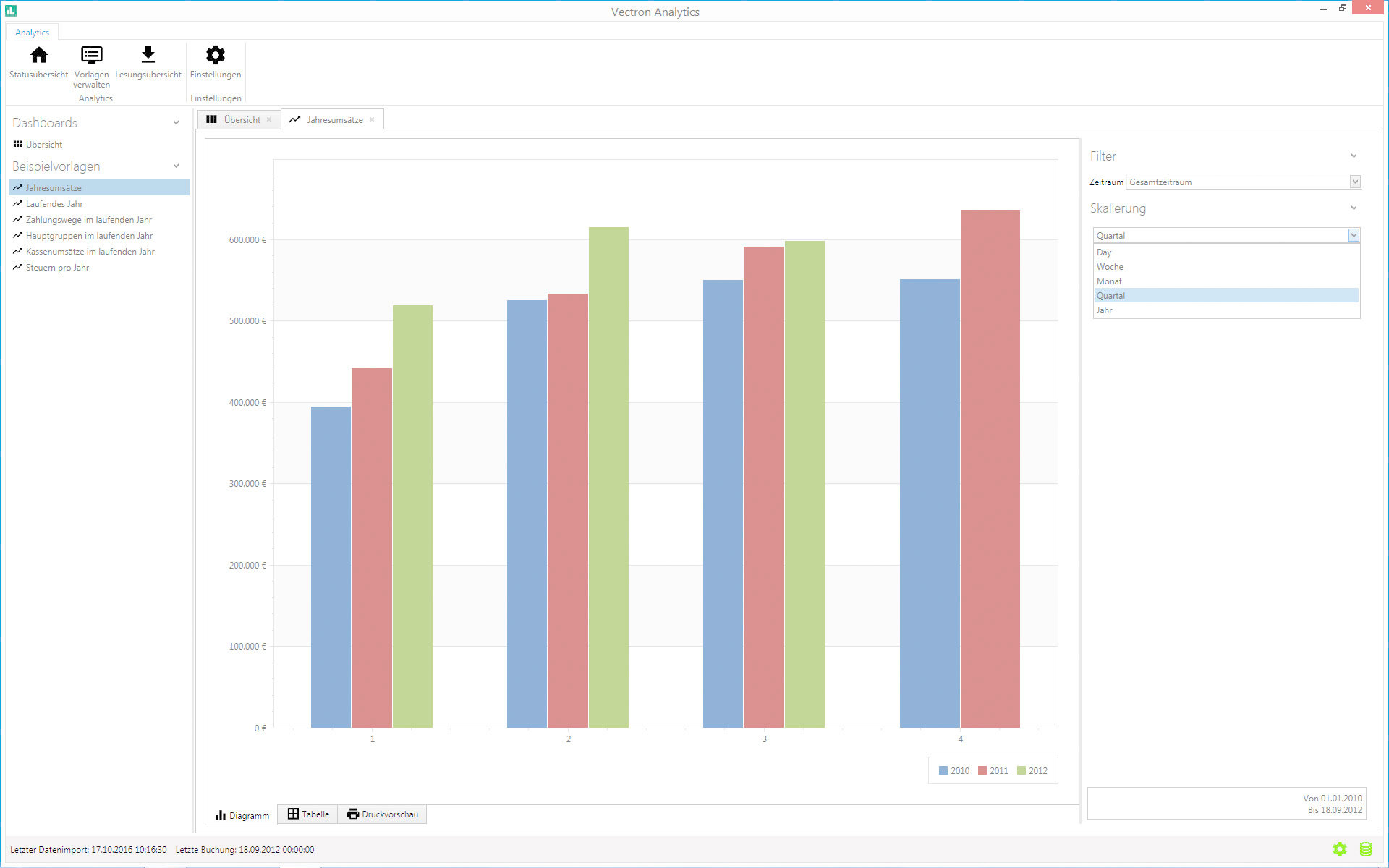The height and width of the screenshot is (868, 1389).
Task: Open Druckvorschau print preview
Action: click(383, 814)
